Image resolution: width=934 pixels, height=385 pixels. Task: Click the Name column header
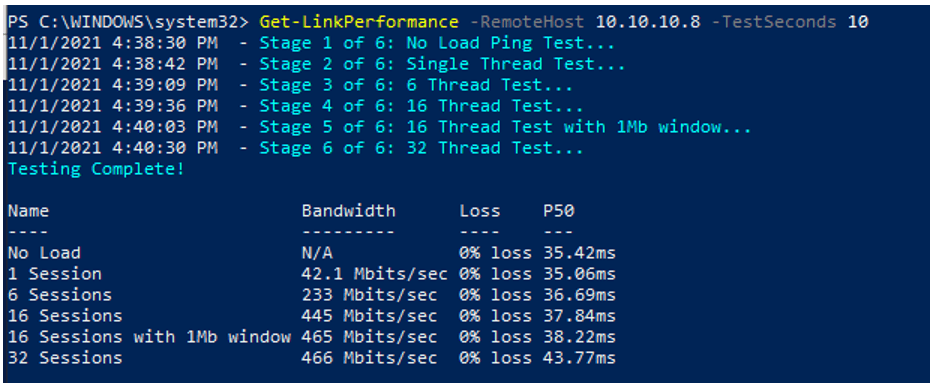pyautogui.click(x=29, y=211)
